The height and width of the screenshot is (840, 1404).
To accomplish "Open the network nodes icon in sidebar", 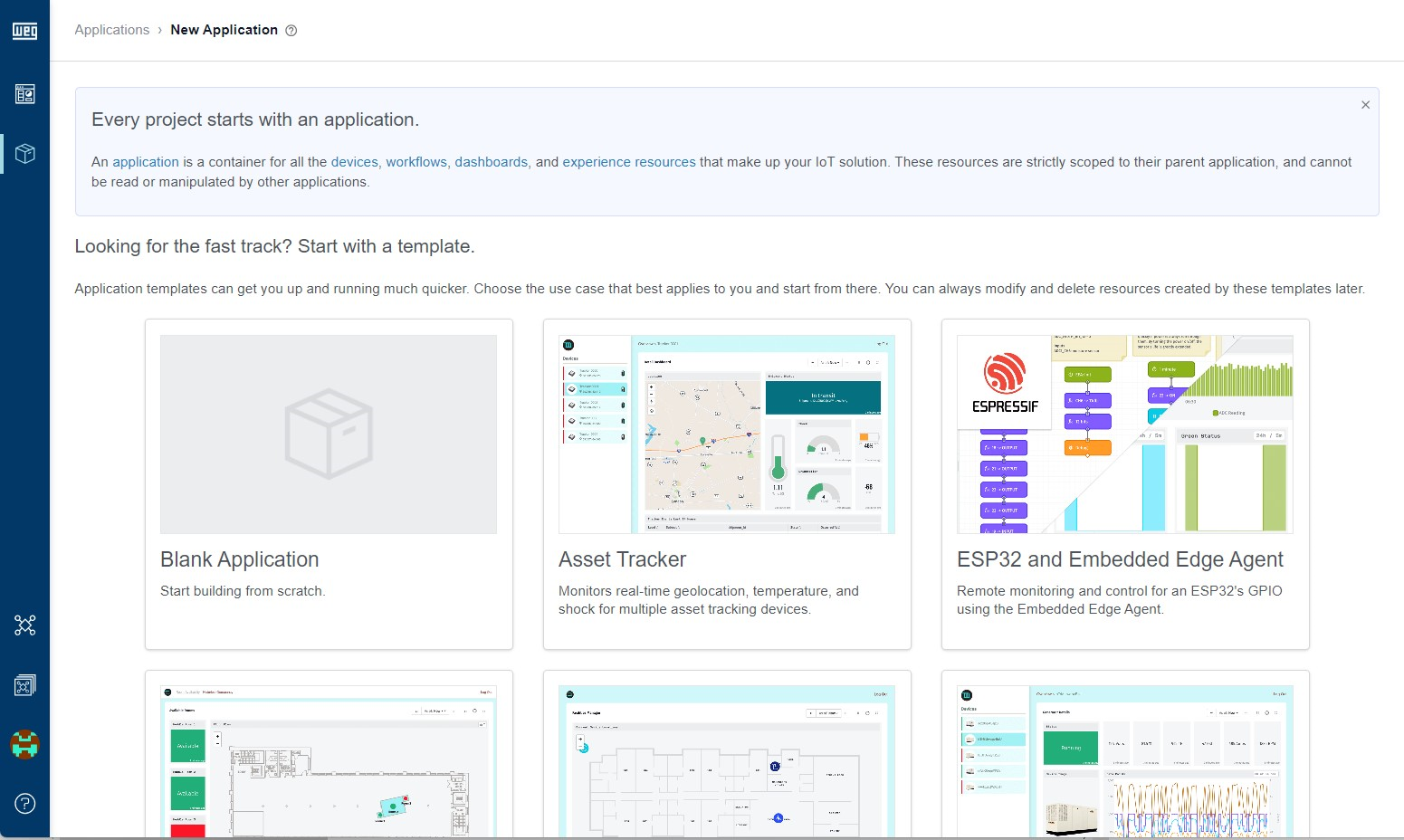I will pos(24,625).
